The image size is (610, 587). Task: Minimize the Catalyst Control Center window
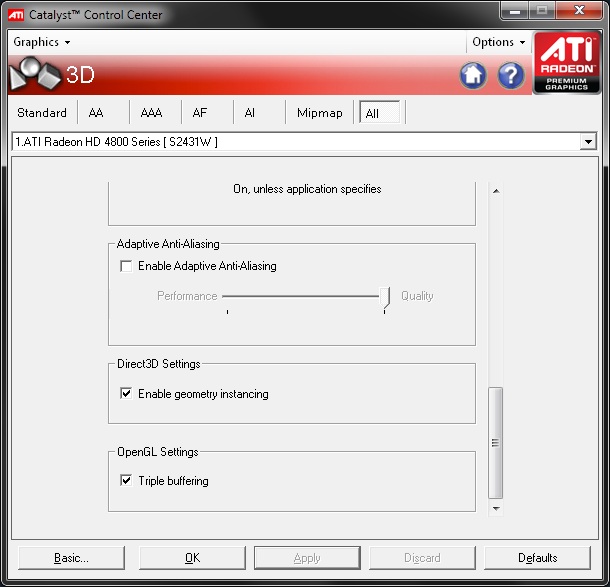coord(514,11)
